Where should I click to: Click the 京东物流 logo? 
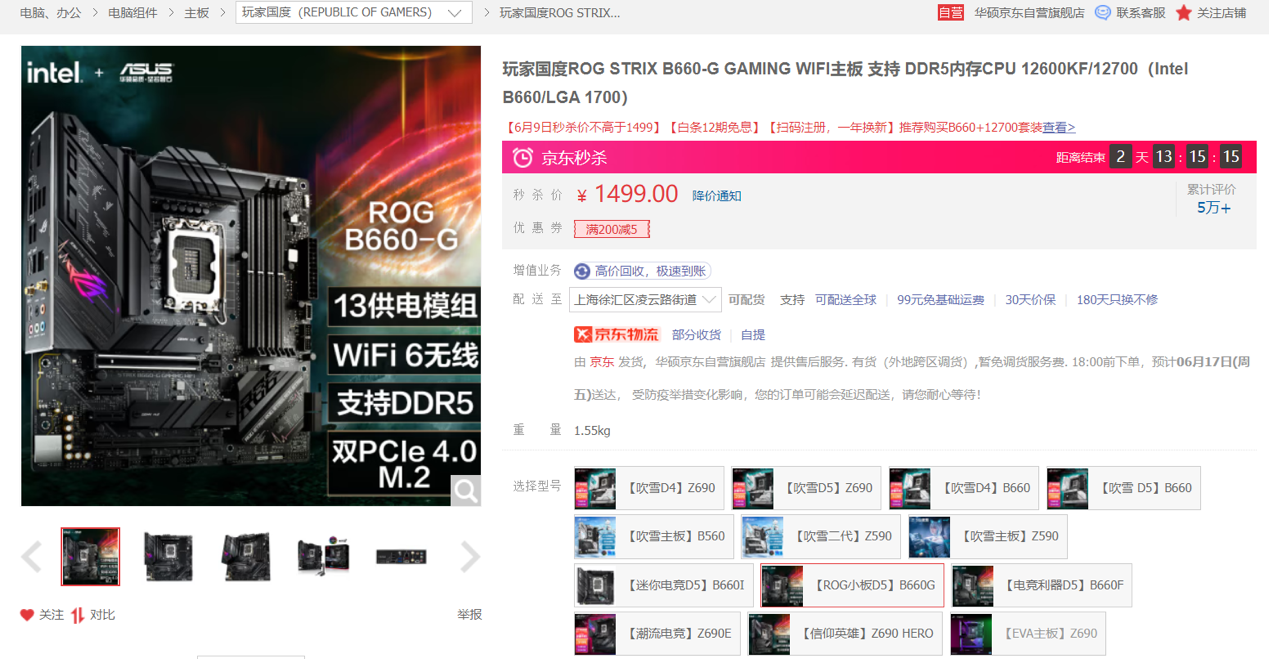click(x=617, y=334)
